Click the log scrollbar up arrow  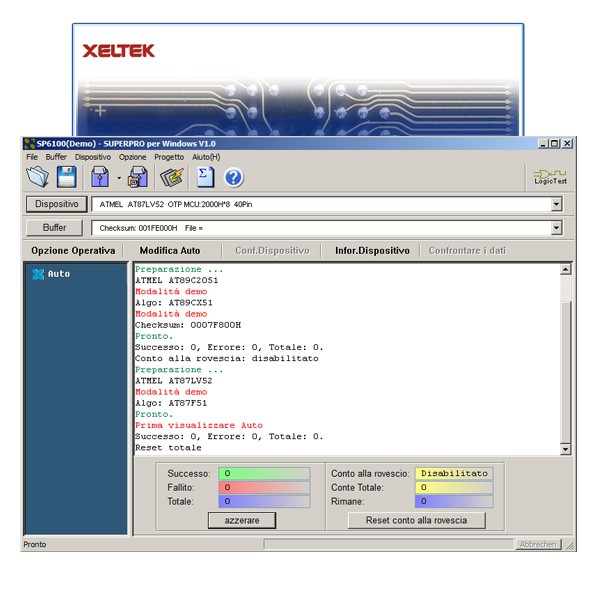pyautogui.click(x=565, y=269)
